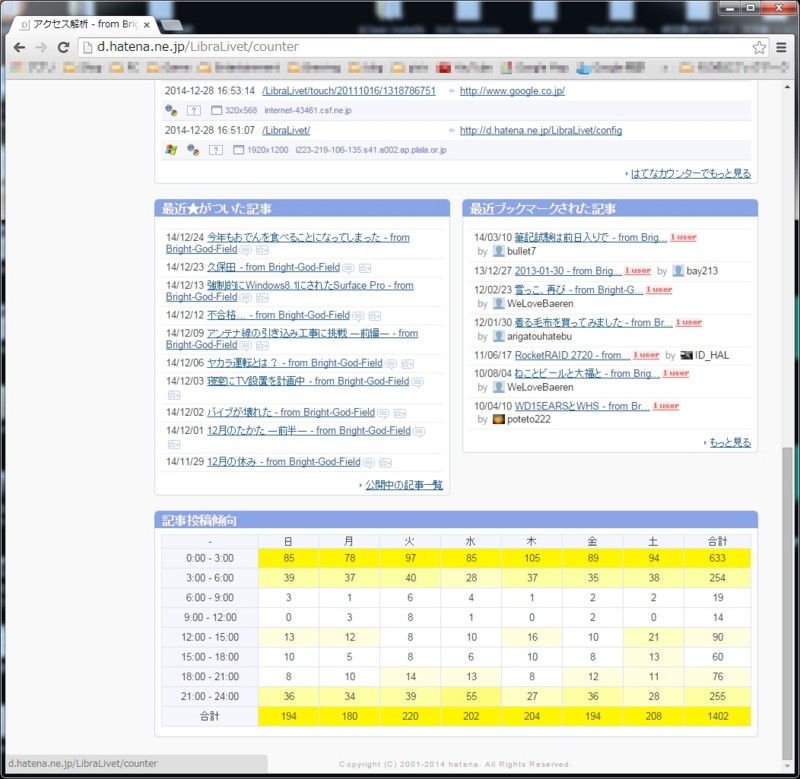This screenshot has width=800, height=779.
Task: Click ID_HAL user avatar icon
Action: click(x=686, y=355)
